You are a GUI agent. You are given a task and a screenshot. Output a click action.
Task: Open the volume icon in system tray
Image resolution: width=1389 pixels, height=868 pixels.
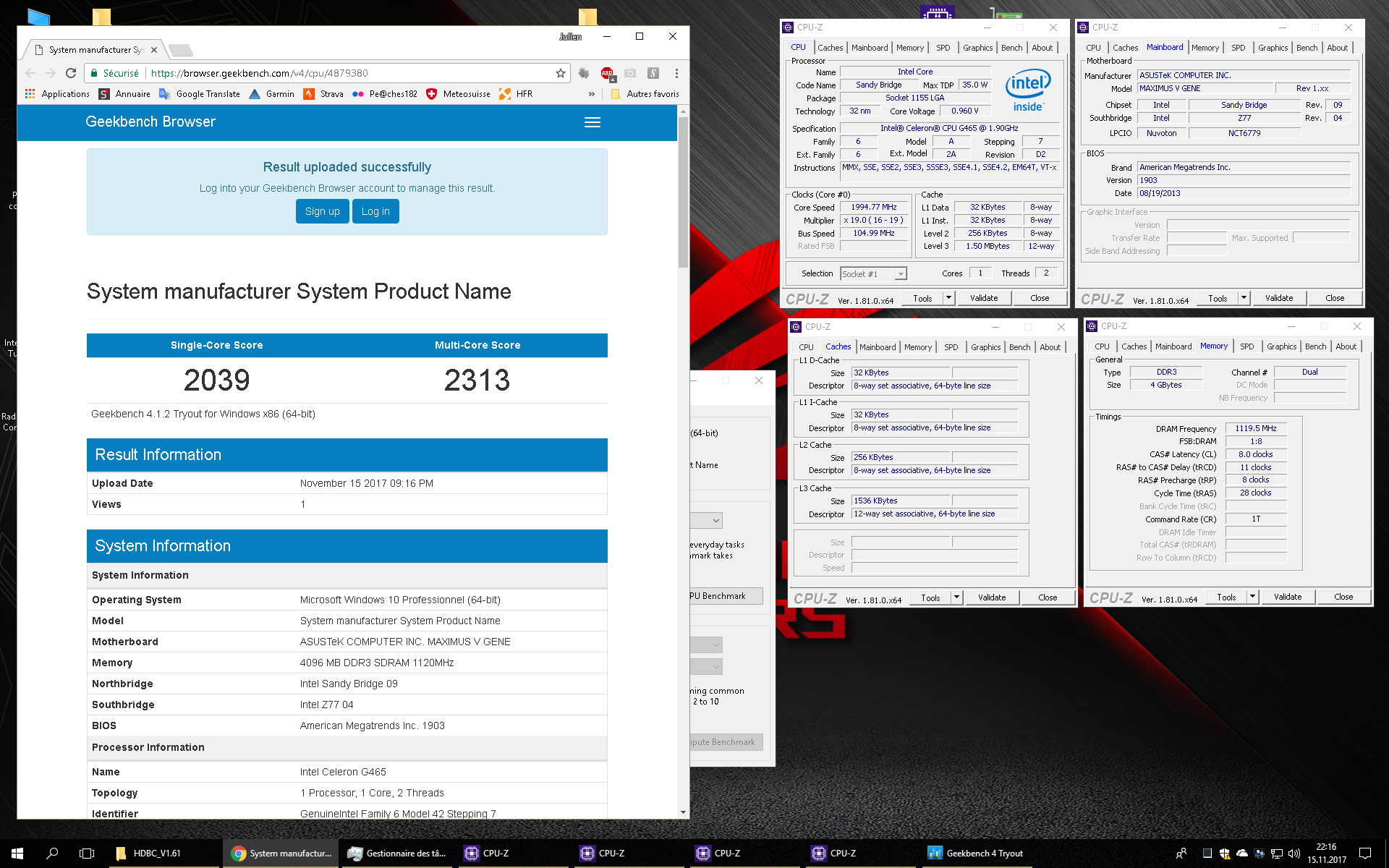pyautogui.click(x=1294, y=854)
